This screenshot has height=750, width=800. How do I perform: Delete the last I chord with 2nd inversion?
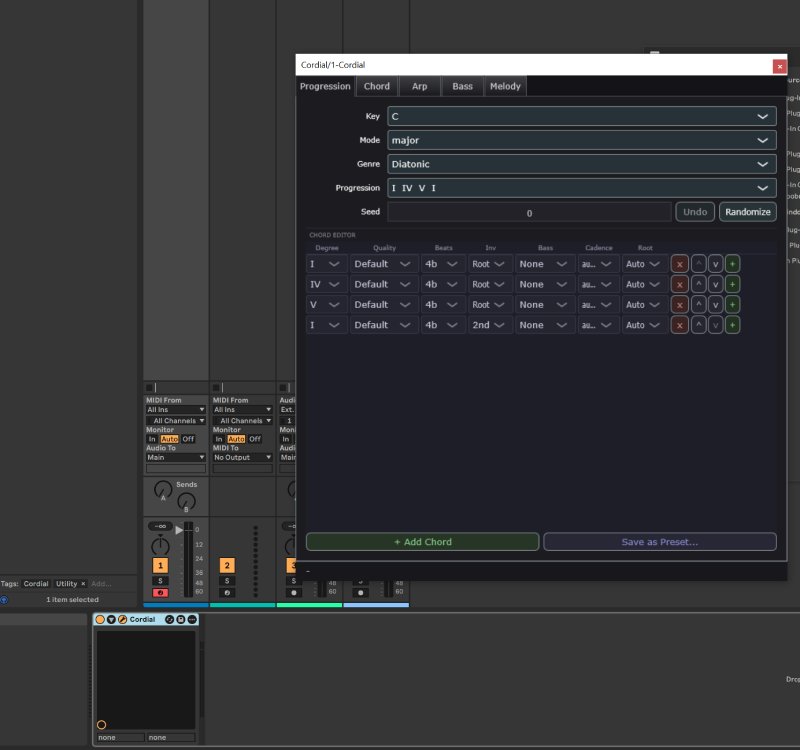(680, 325)
